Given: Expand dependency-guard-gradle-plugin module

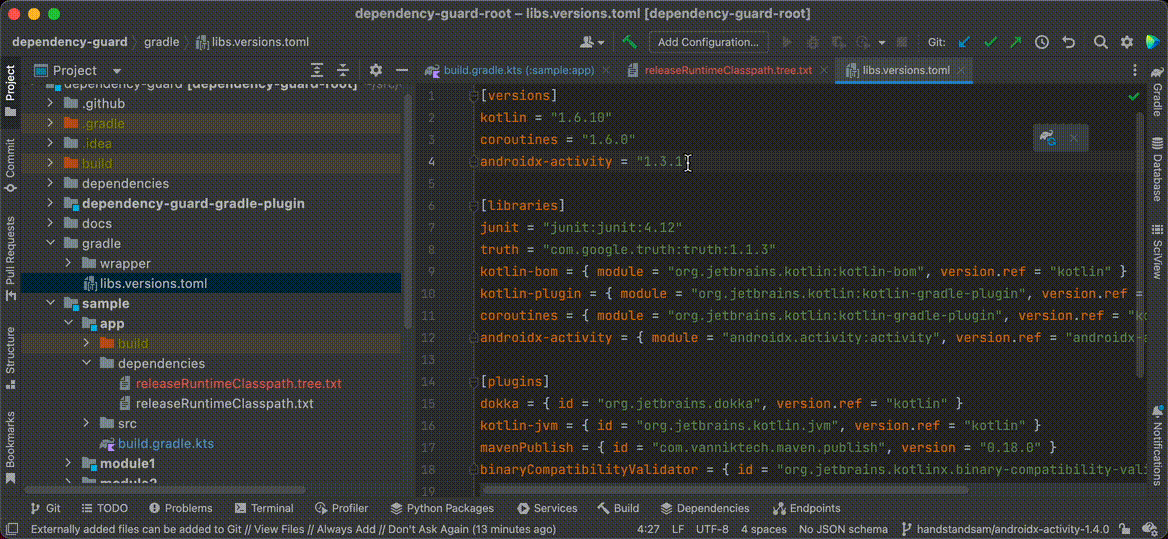Looking at the screenshot, I should coord(50,203).
